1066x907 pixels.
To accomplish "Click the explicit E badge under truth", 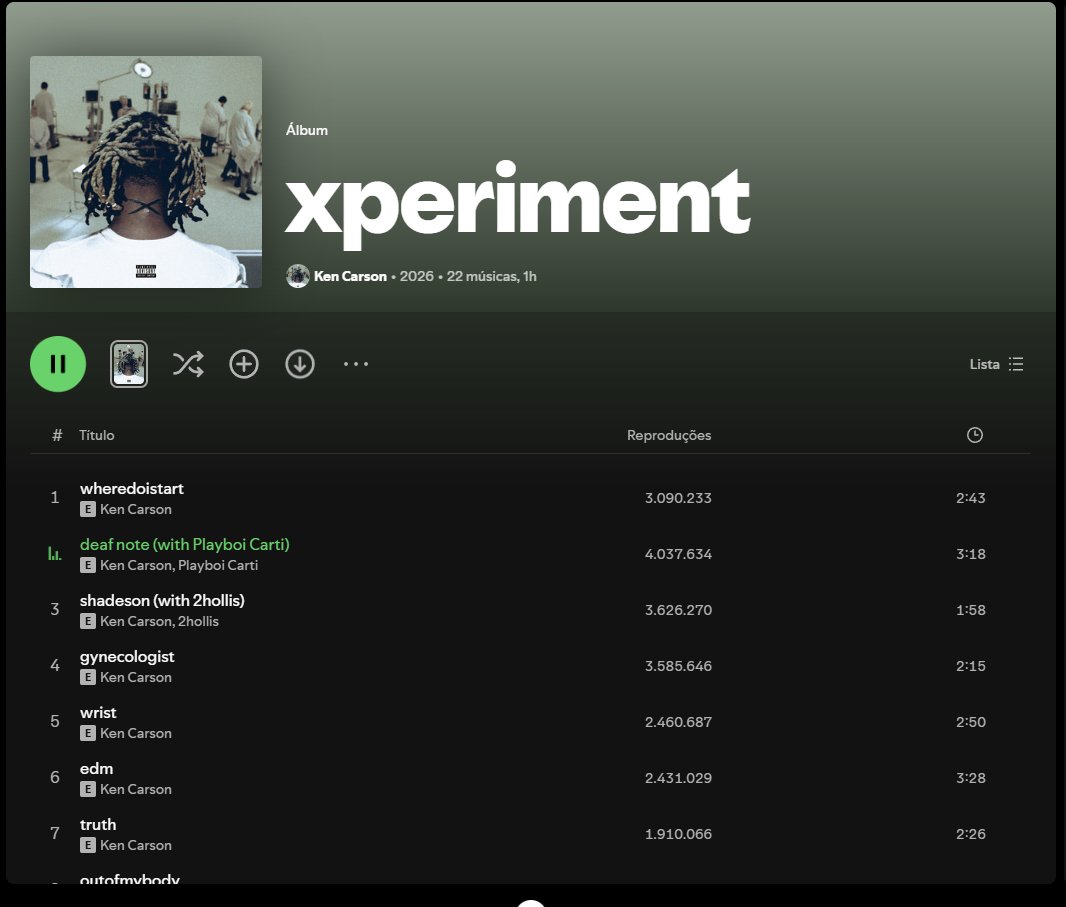I will [88, 845].
